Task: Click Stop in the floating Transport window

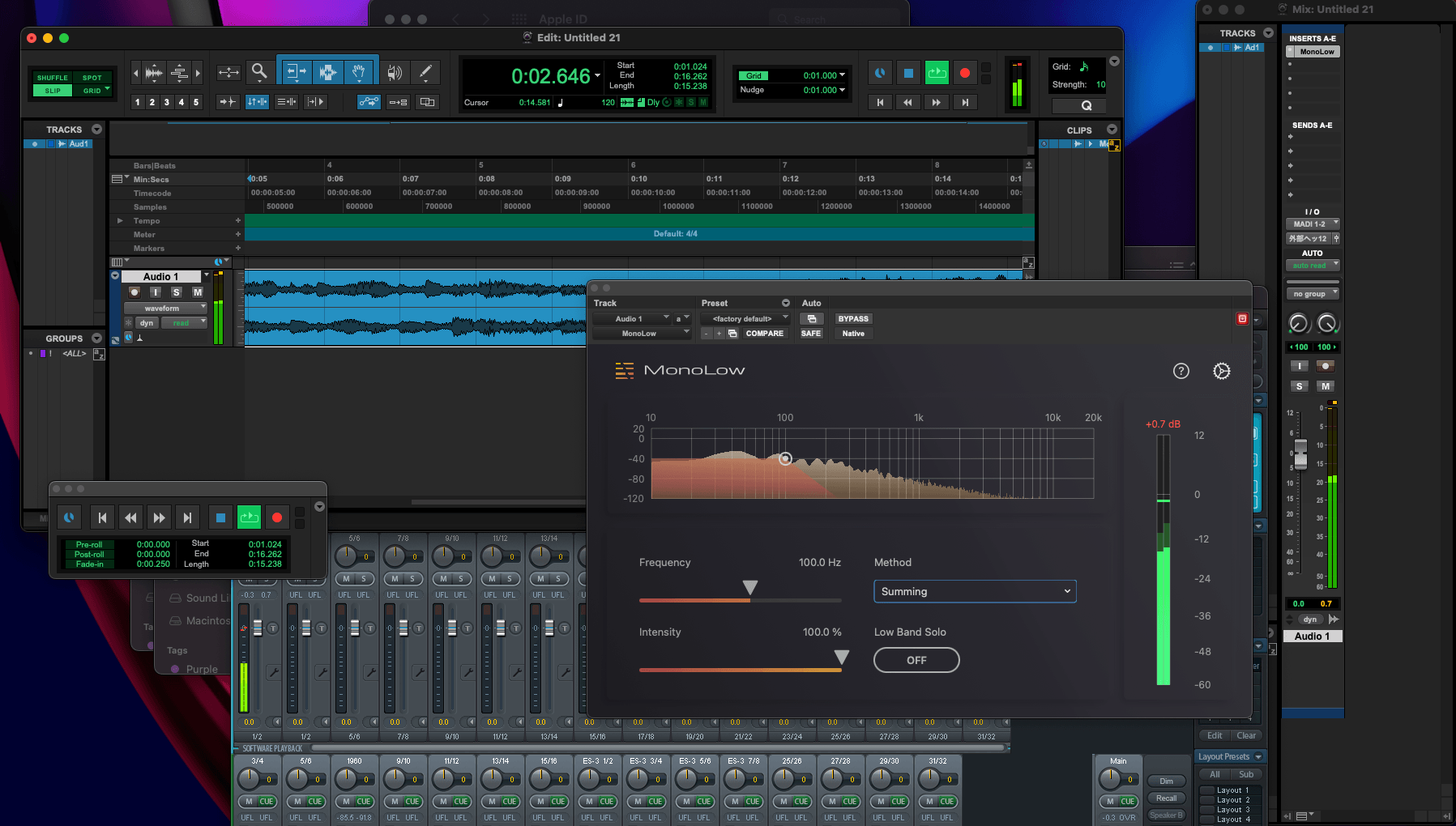Action: tap(220, 517)
